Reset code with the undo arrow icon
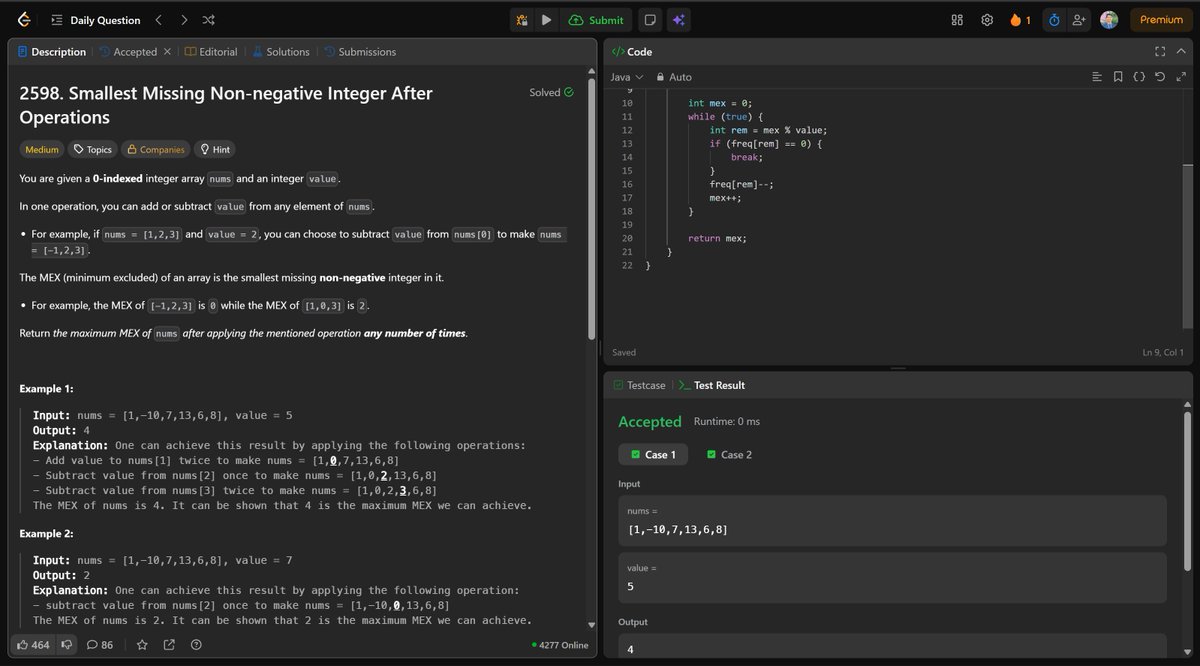 coord(1160,77)
